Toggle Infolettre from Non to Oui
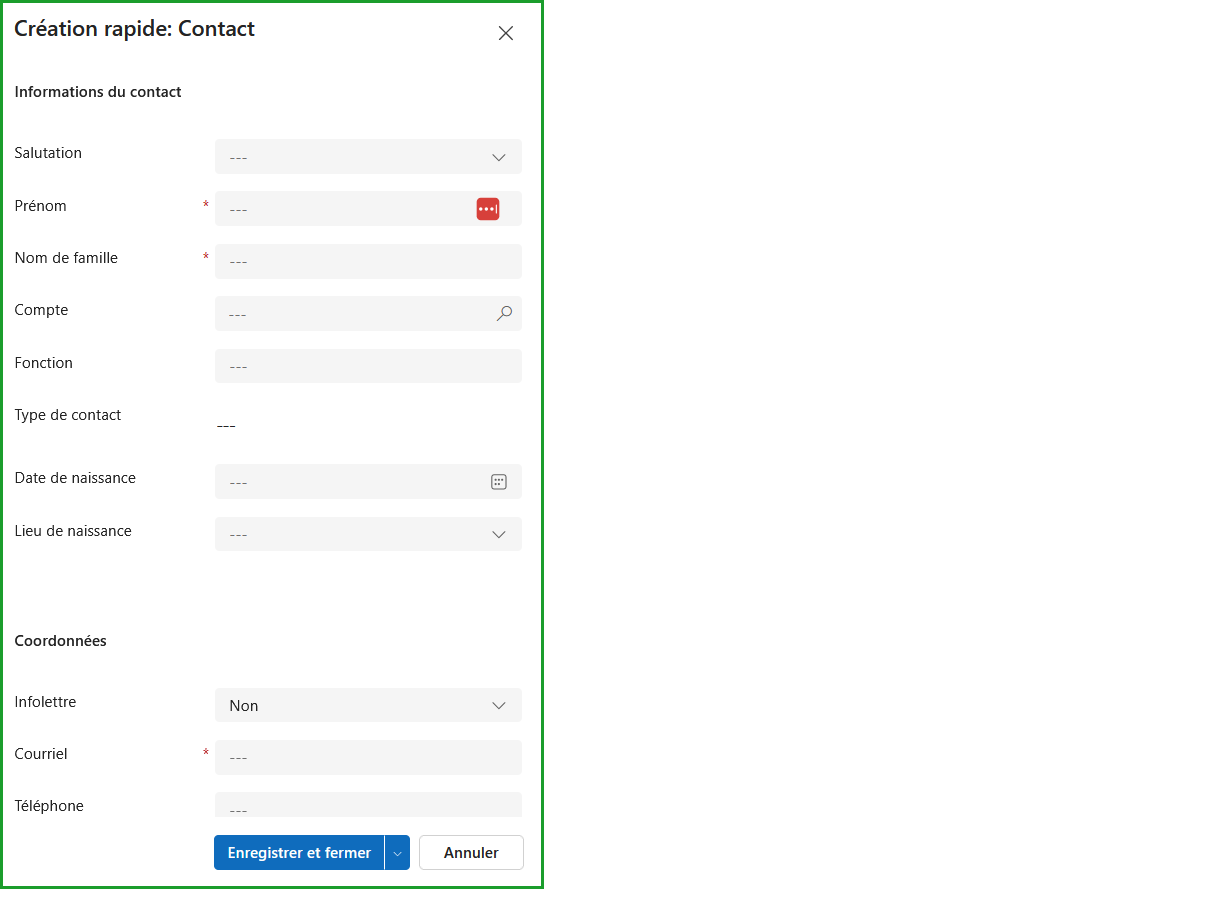 368,705
